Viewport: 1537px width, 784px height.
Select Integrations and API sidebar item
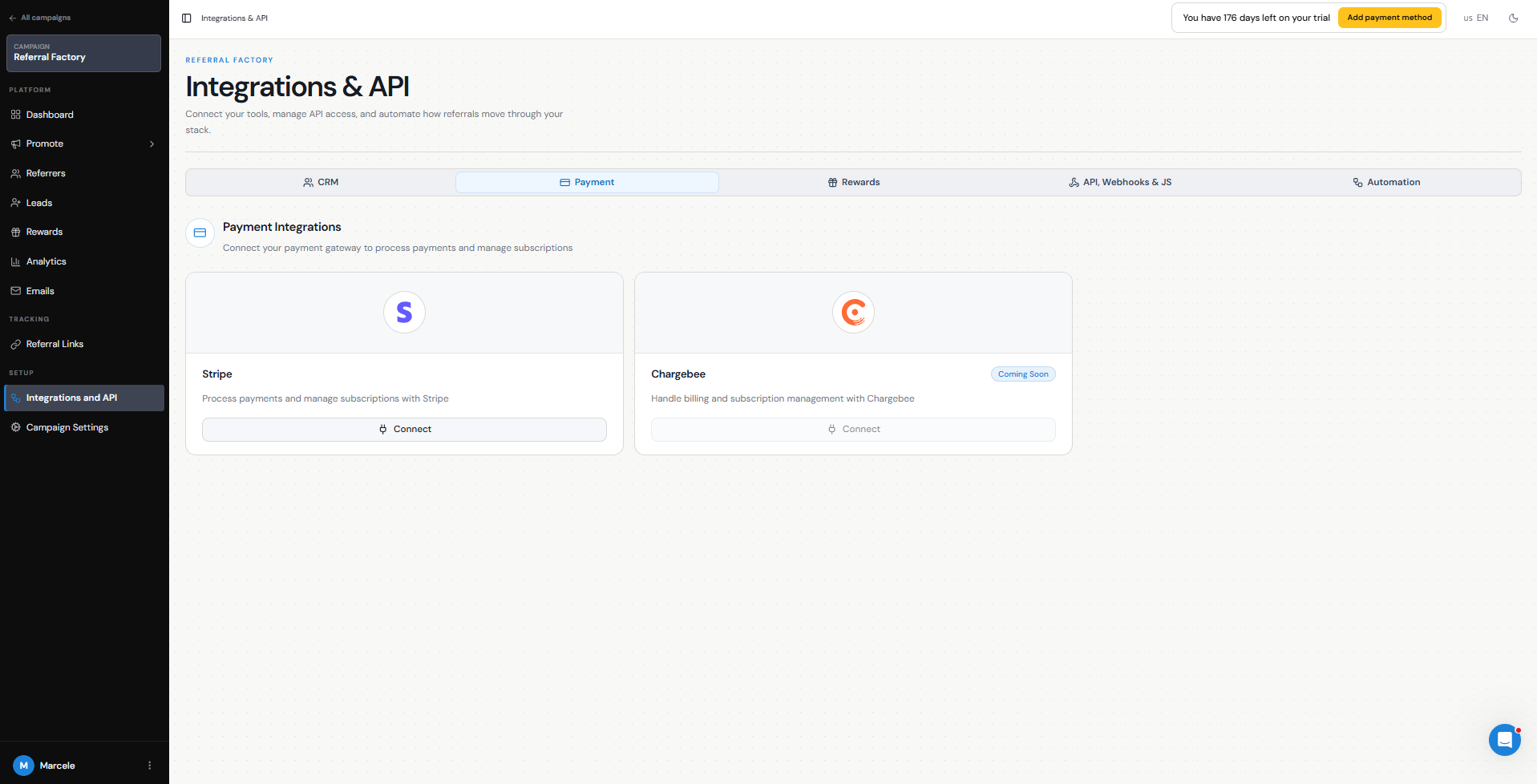84,398
